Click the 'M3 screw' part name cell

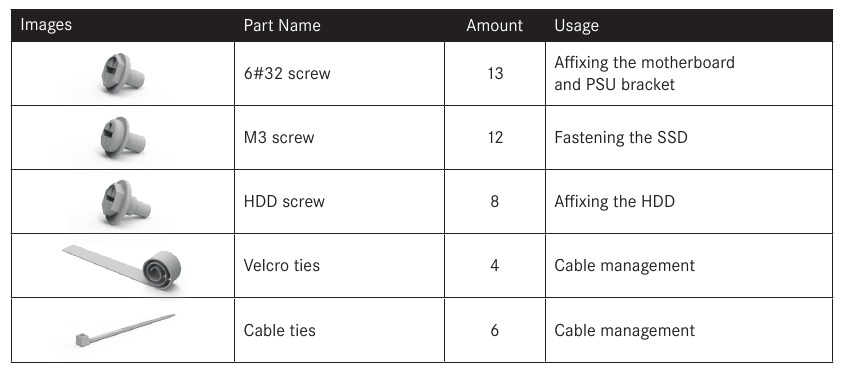[x=340, y=137]
